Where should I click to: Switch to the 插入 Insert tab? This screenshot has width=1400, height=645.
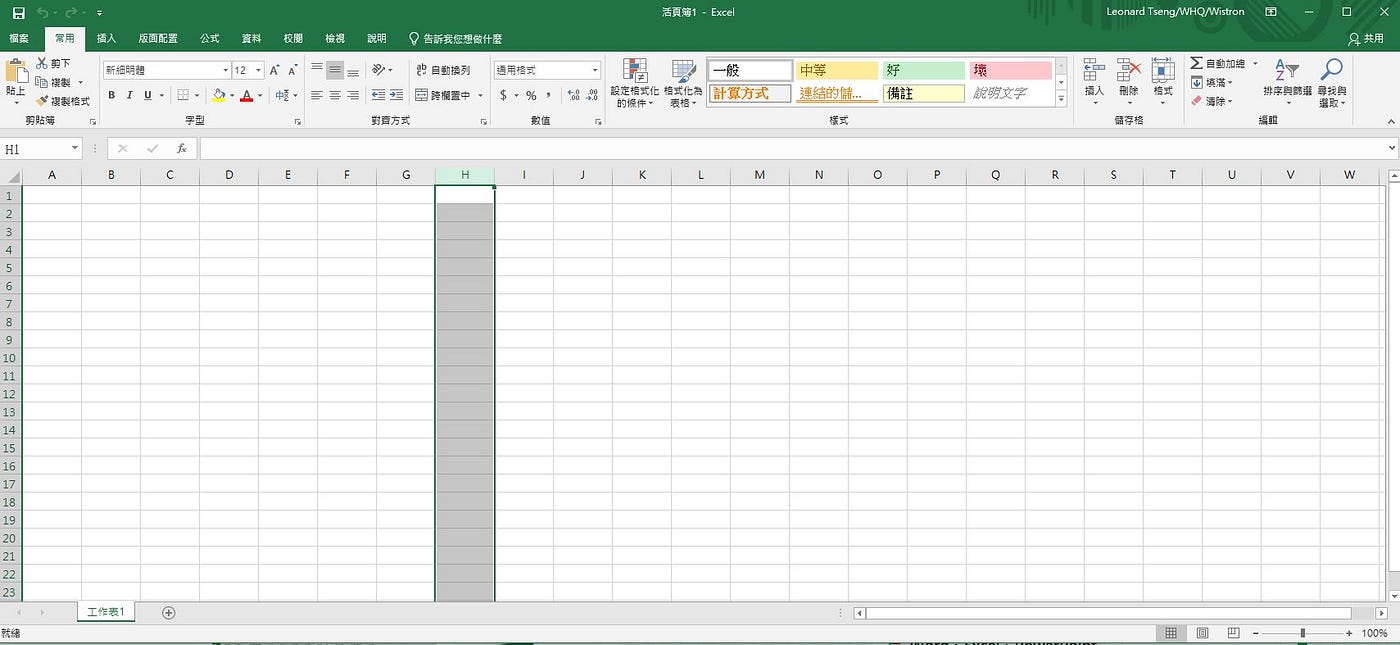click(106, 38)
